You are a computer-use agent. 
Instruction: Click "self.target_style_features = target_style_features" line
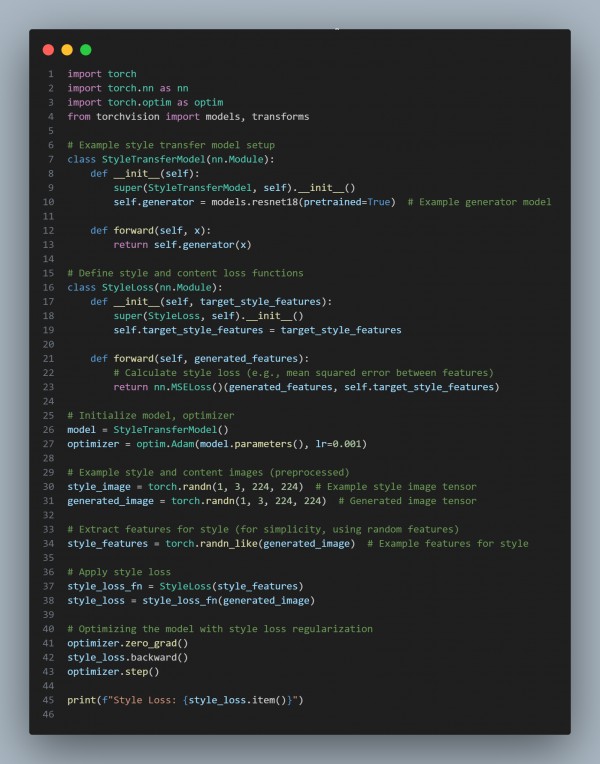257,330
